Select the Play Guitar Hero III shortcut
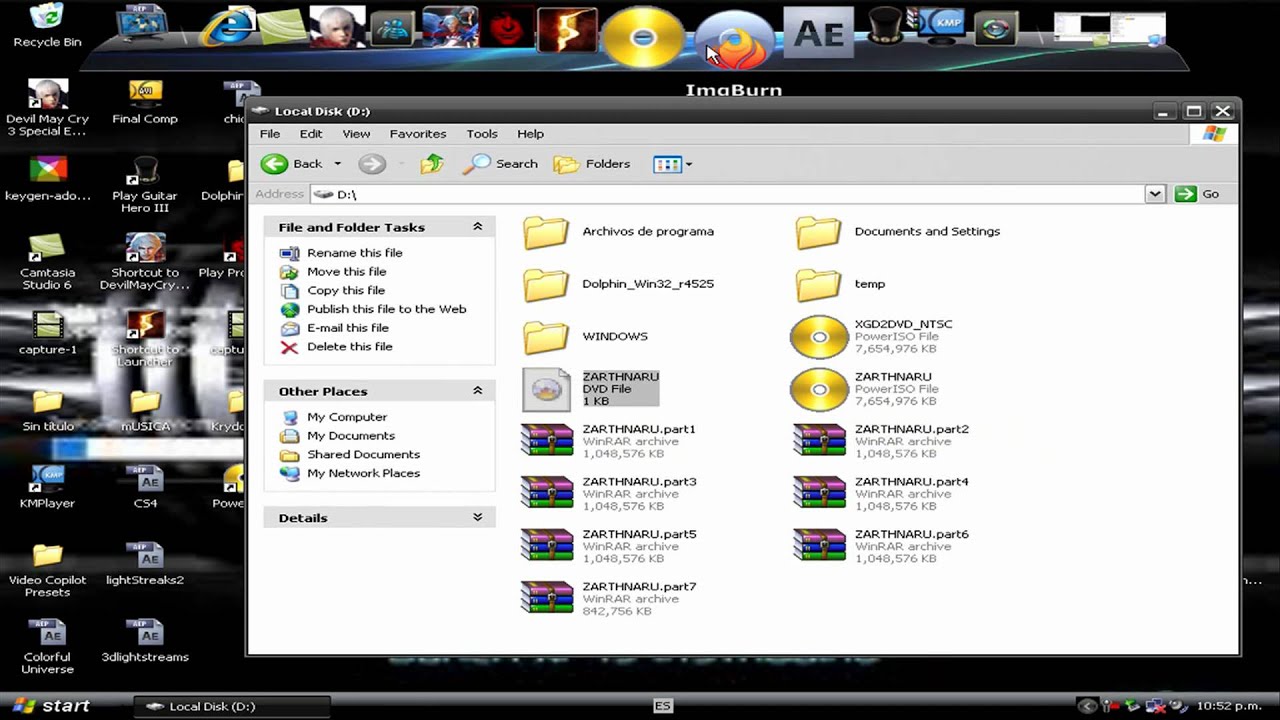Image resolution: width=1280 pixels, height=720 pixels. click(x=145, y=185)
